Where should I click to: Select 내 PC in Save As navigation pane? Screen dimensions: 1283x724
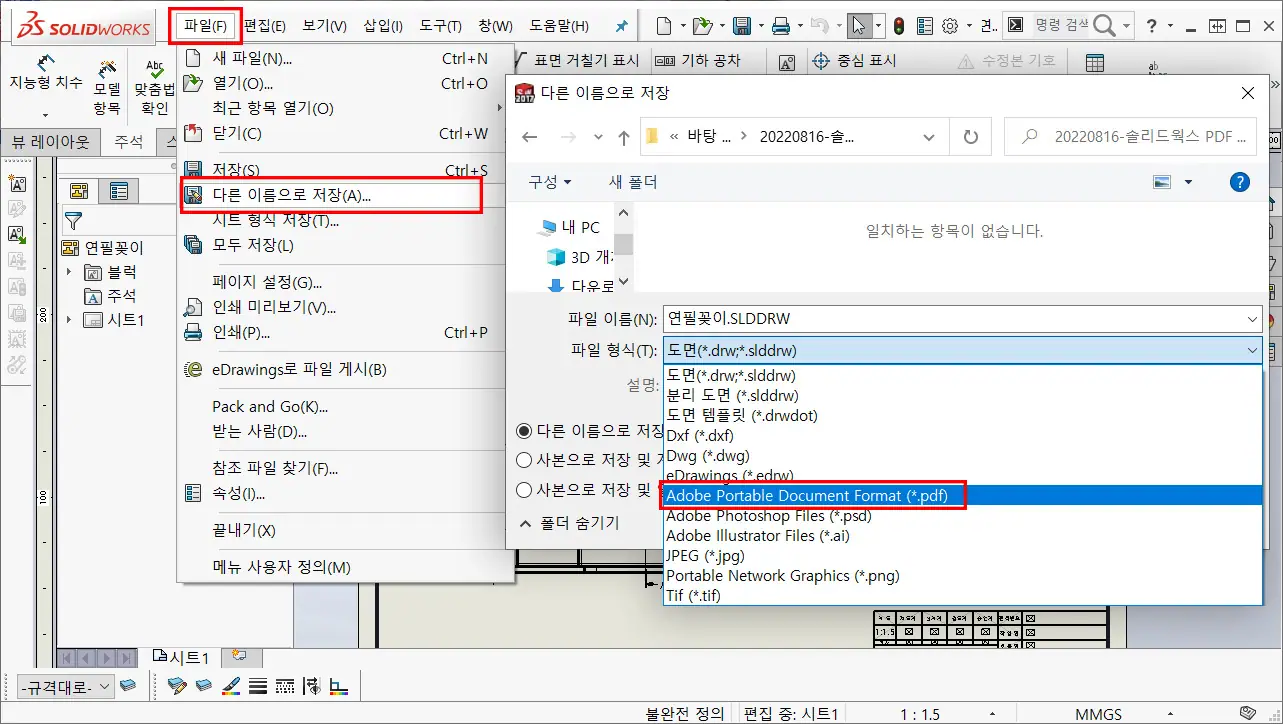click(x=569, y=227)
